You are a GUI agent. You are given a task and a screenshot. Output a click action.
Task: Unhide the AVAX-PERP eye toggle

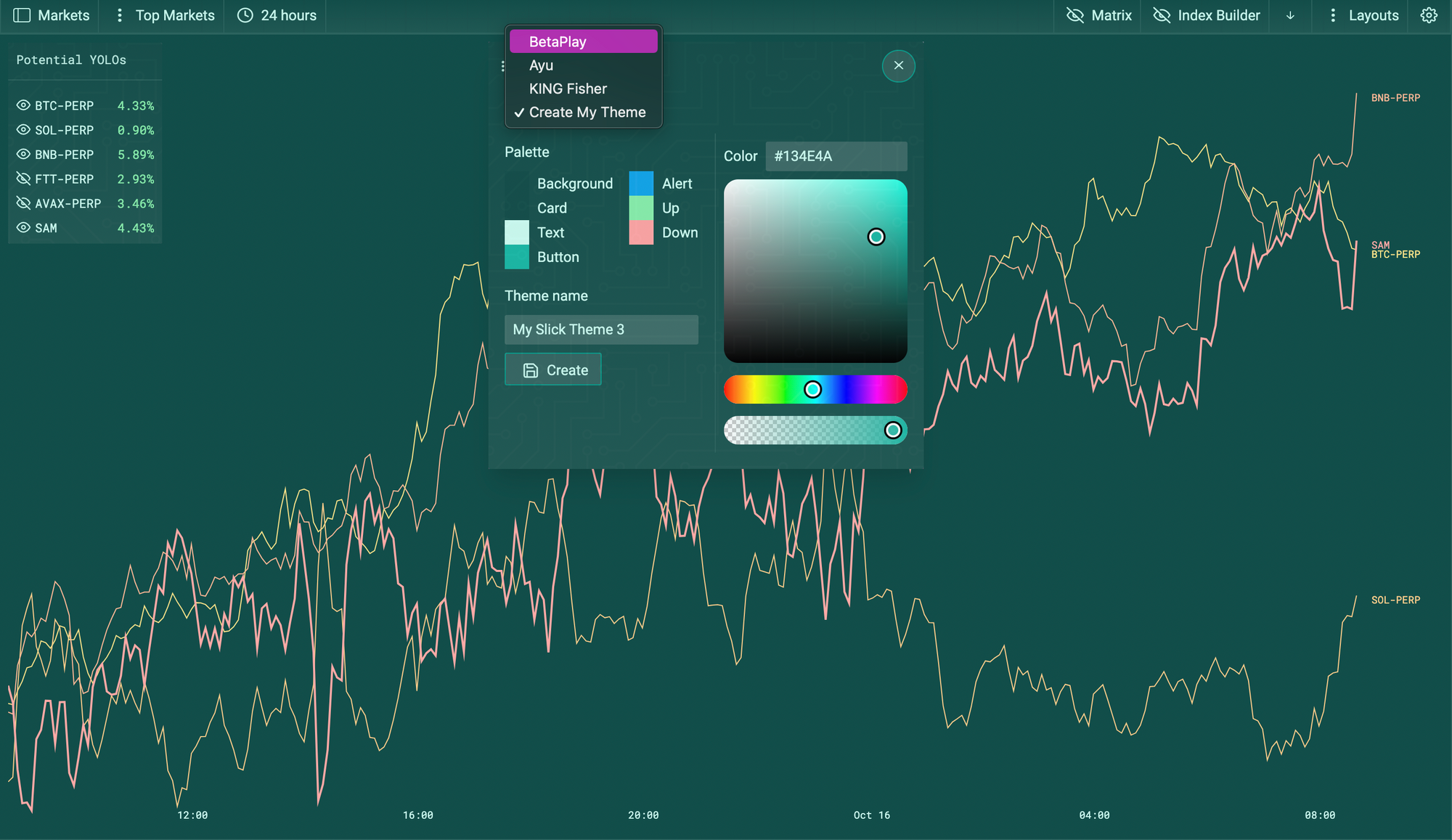23,203
